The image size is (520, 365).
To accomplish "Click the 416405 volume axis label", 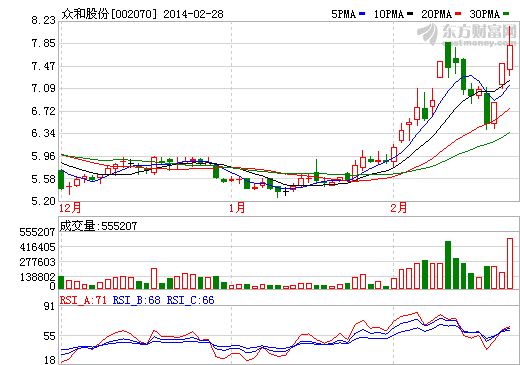I will [x=37, y=247].
